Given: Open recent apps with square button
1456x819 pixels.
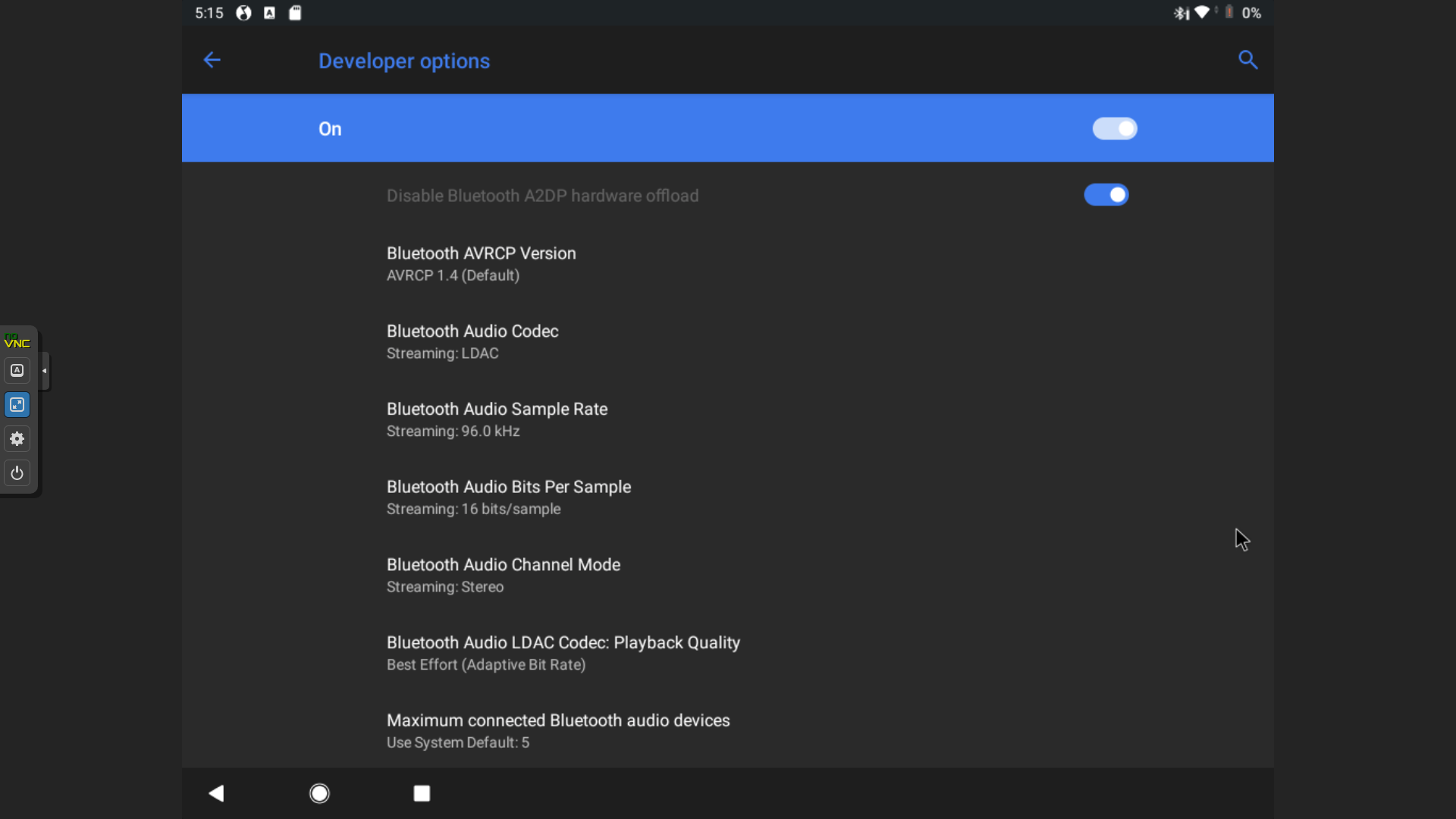Looking at the screenshot, I should [x=422, y=793].
